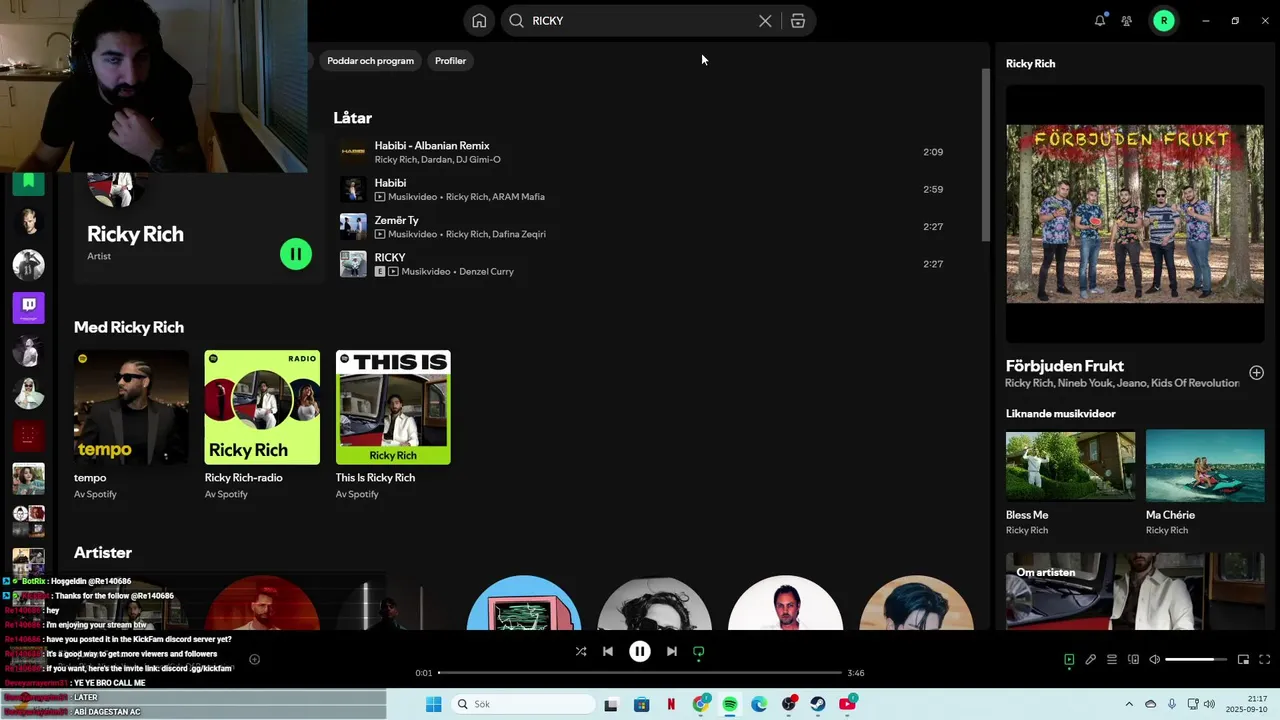Adjust the Spotify volume slider

(1196, 660)
